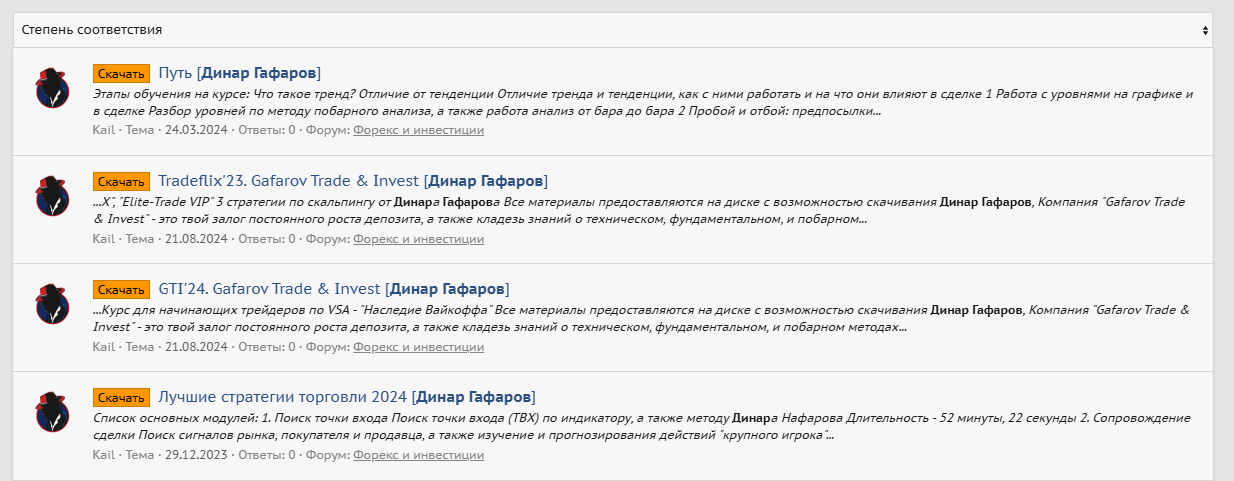
Task: Open GTI'24. Gafarov Trade & Invest thread
Action: 333,289
